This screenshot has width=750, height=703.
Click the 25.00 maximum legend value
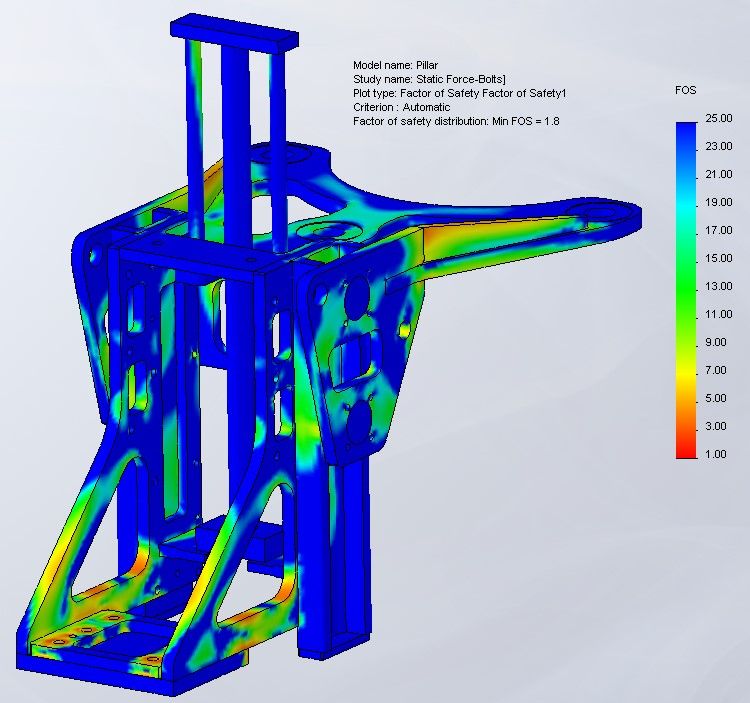click(x=719, y=119)
